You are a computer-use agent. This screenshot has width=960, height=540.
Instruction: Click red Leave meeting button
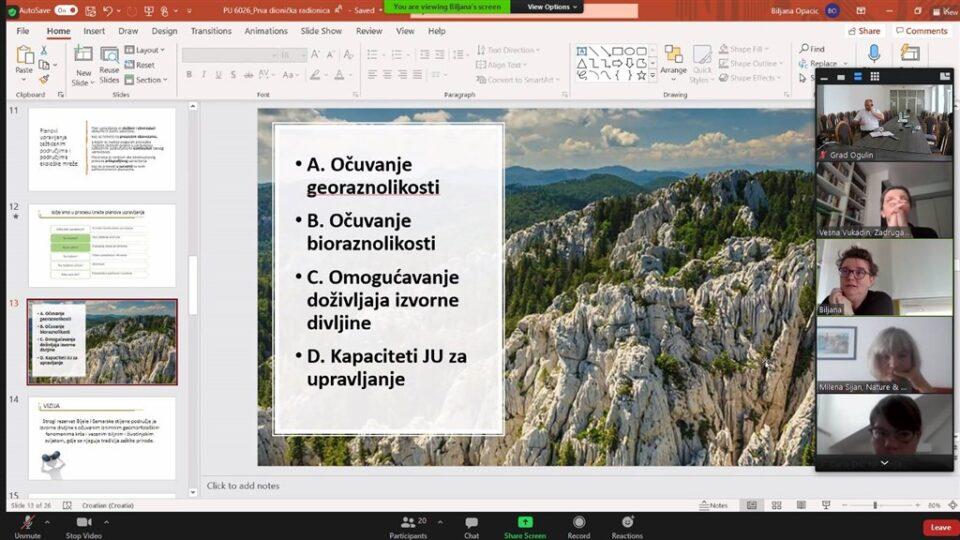click(940, 527)
